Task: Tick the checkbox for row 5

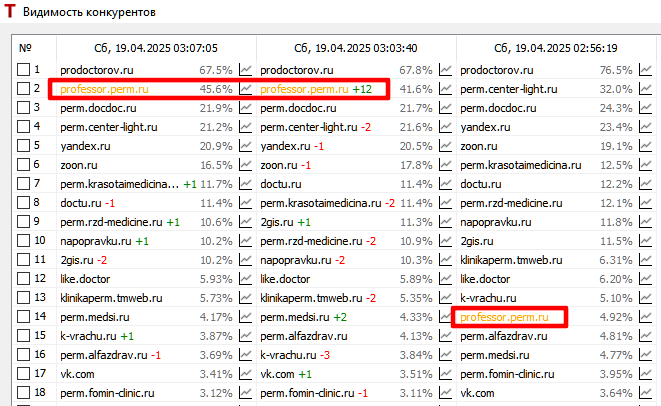Action: coord(23,145)
